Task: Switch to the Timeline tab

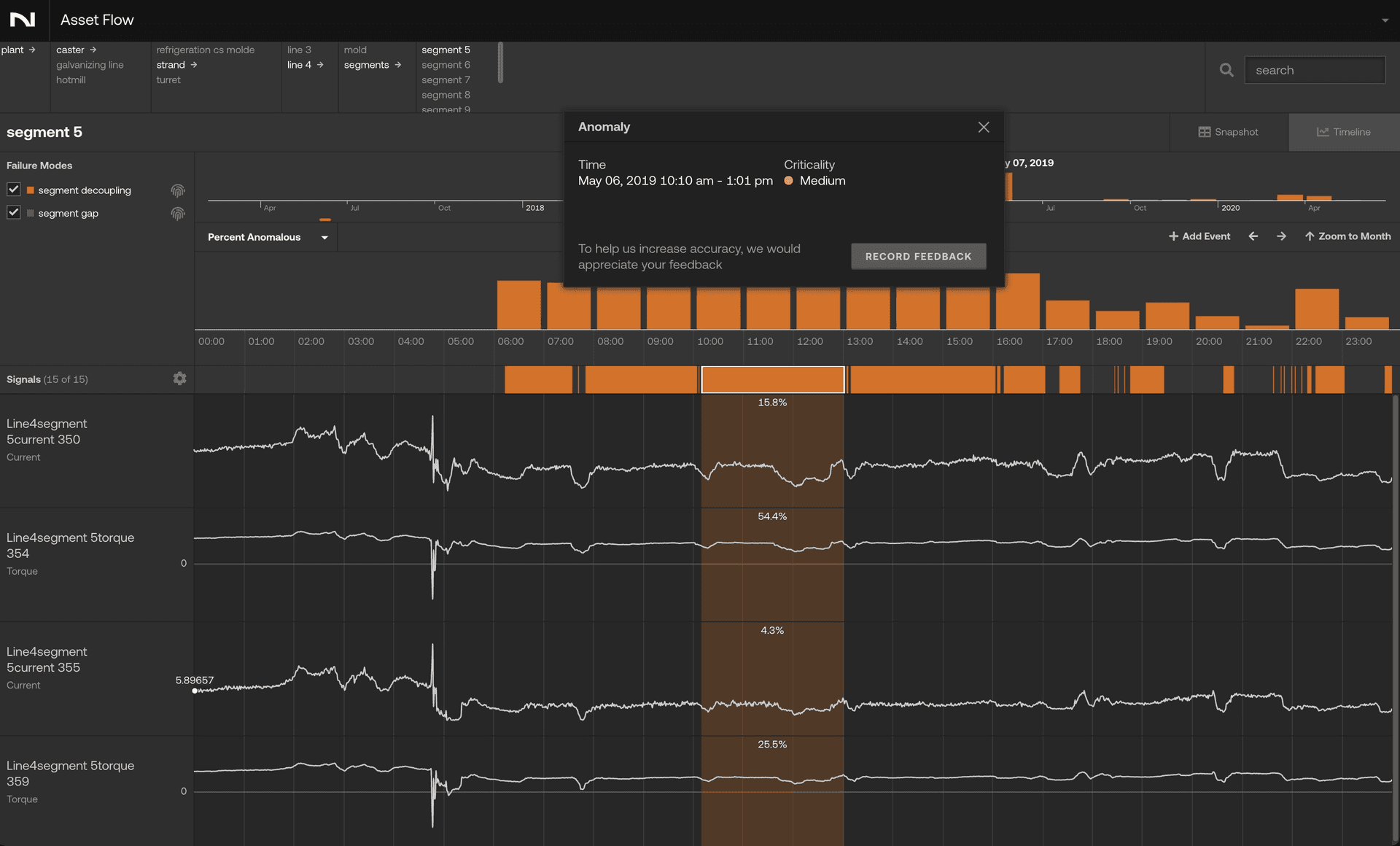Action: point(1344,132)
